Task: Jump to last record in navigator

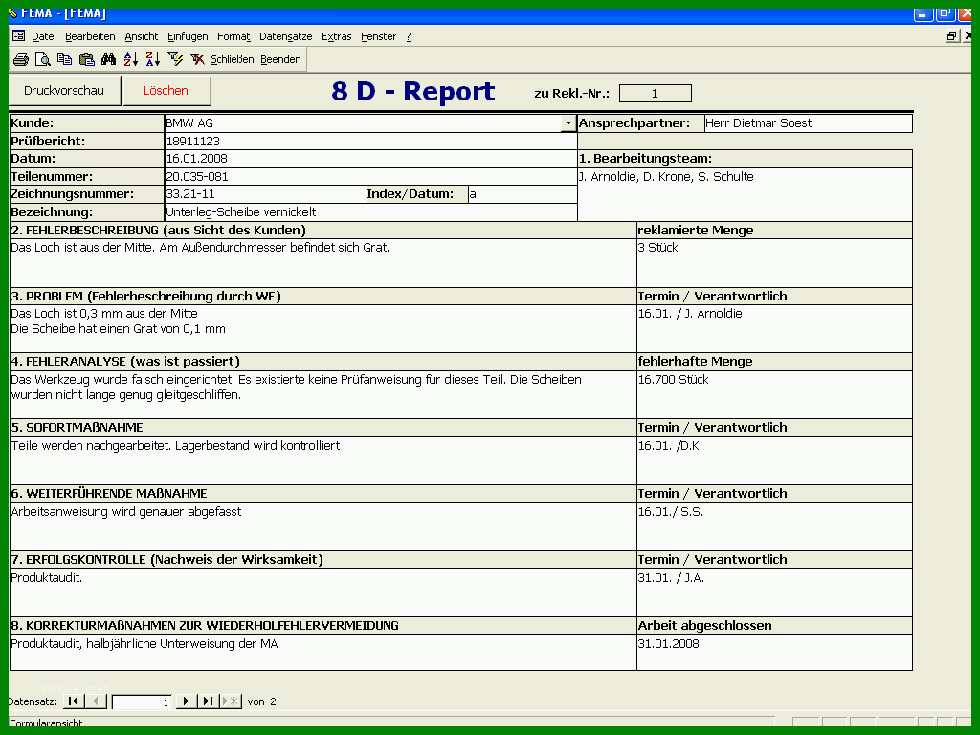Action: (208, 701)
